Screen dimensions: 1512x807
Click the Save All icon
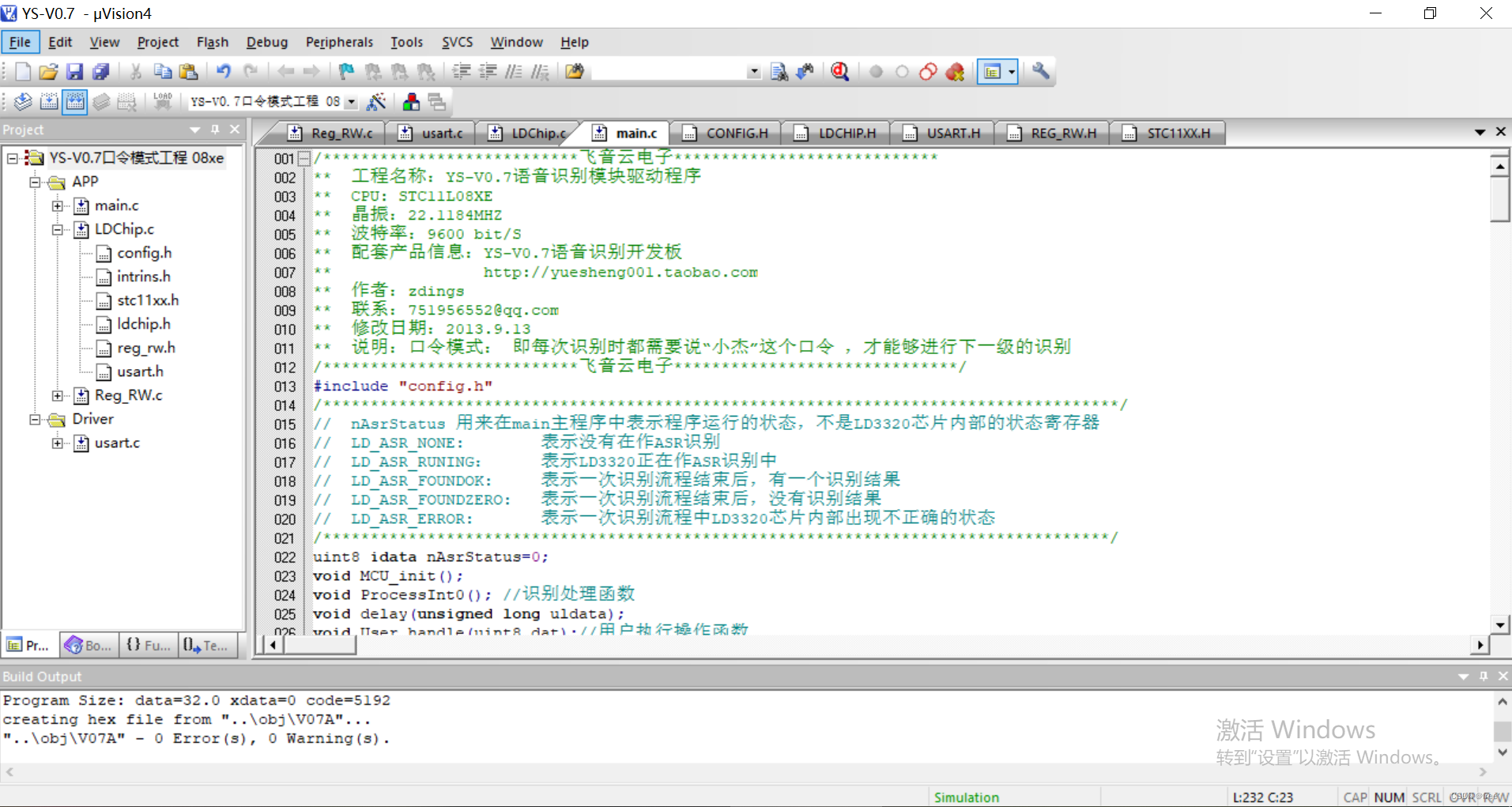coord(100,72)
